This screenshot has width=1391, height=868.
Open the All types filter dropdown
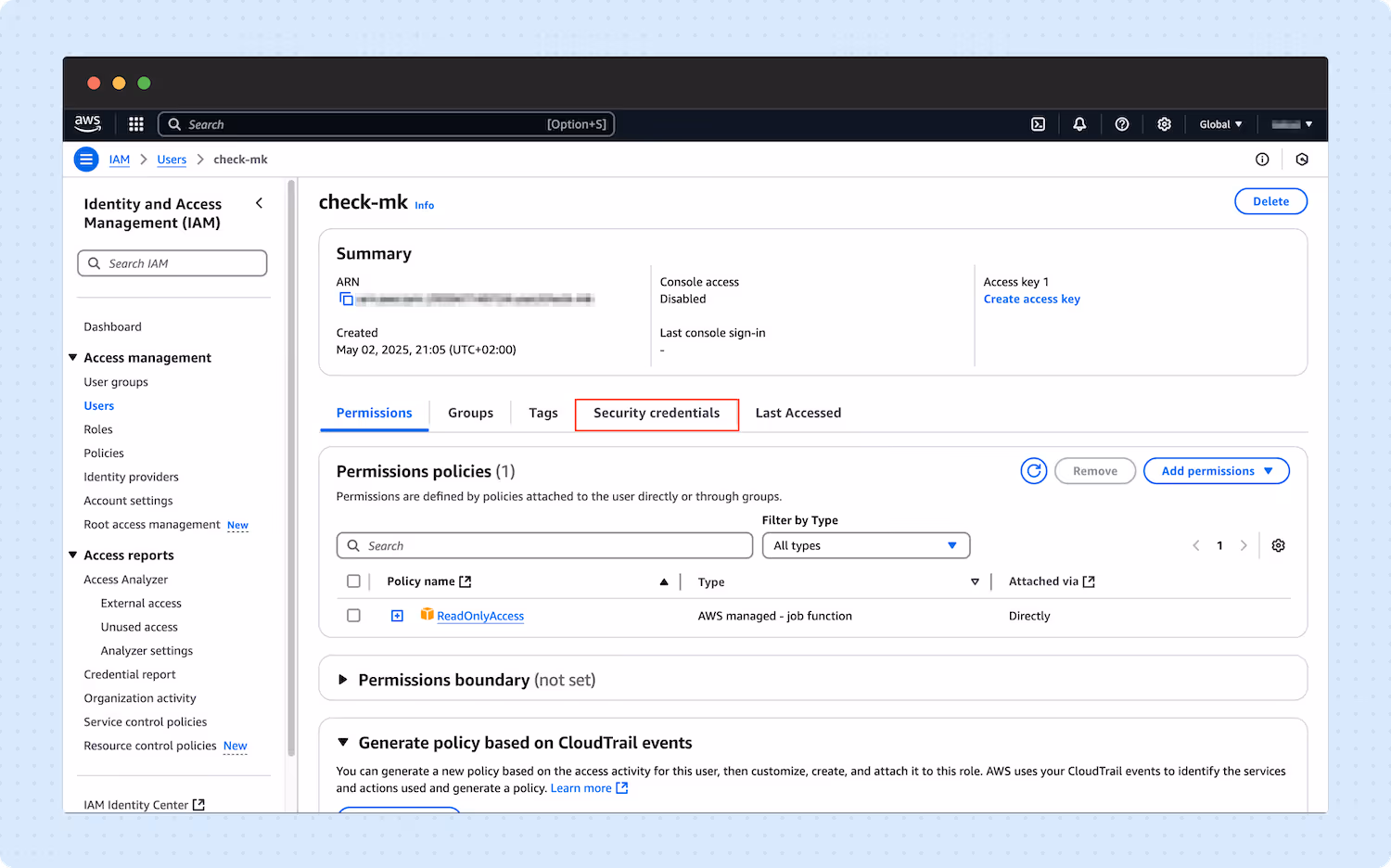pyautogui.click(x=865, y=545)
